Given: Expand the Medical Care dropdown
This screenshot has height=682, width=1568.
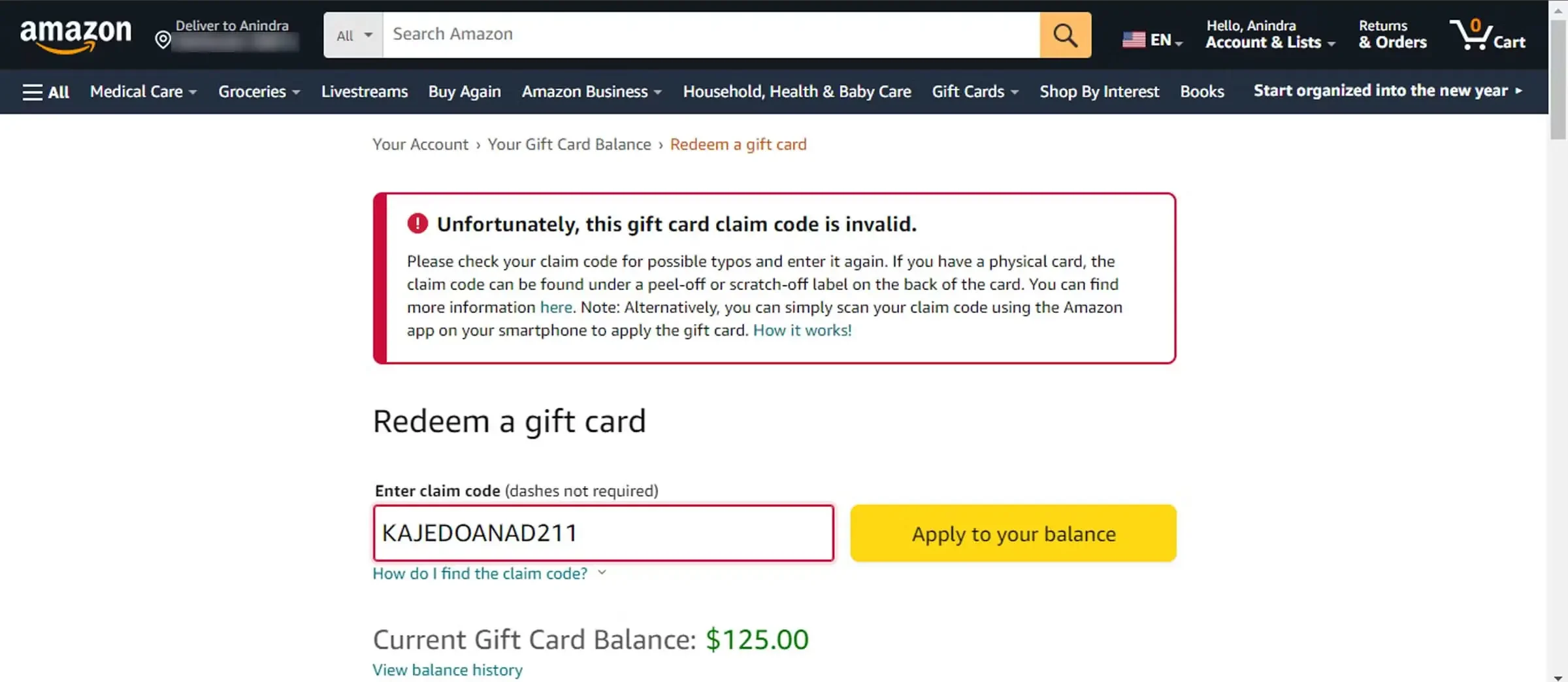Looking at the screenshot, I should tap(143, 92).
